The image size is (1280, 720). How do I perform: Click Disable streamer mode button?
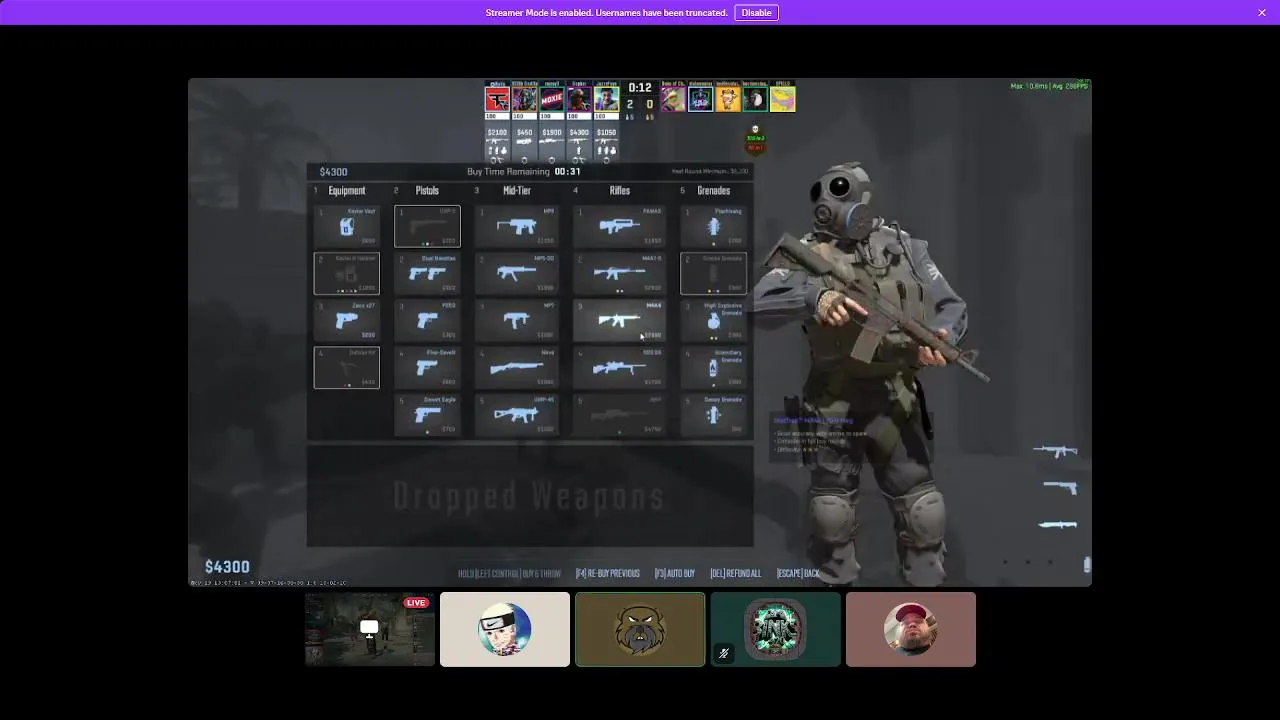coord(756,13)
